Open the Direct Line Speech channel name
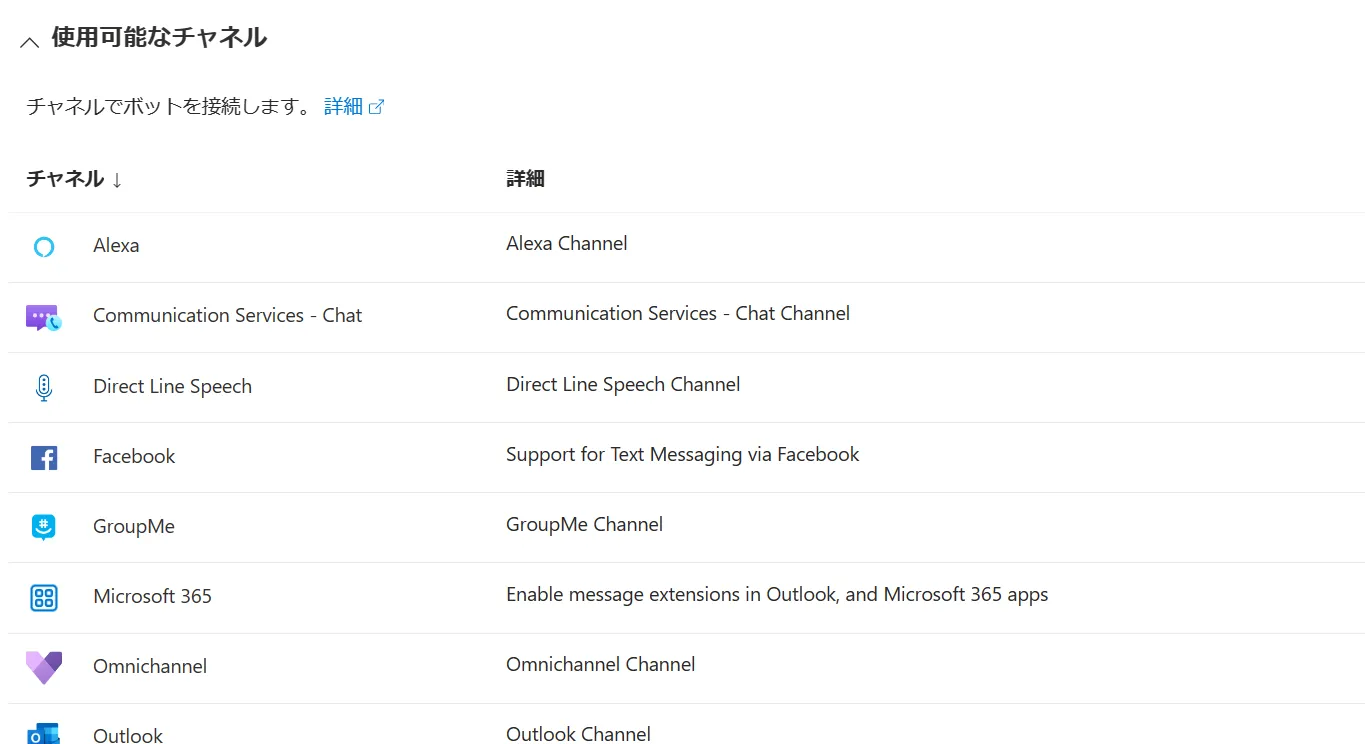This screenshot has height=744, width=1365. [172, 387]
